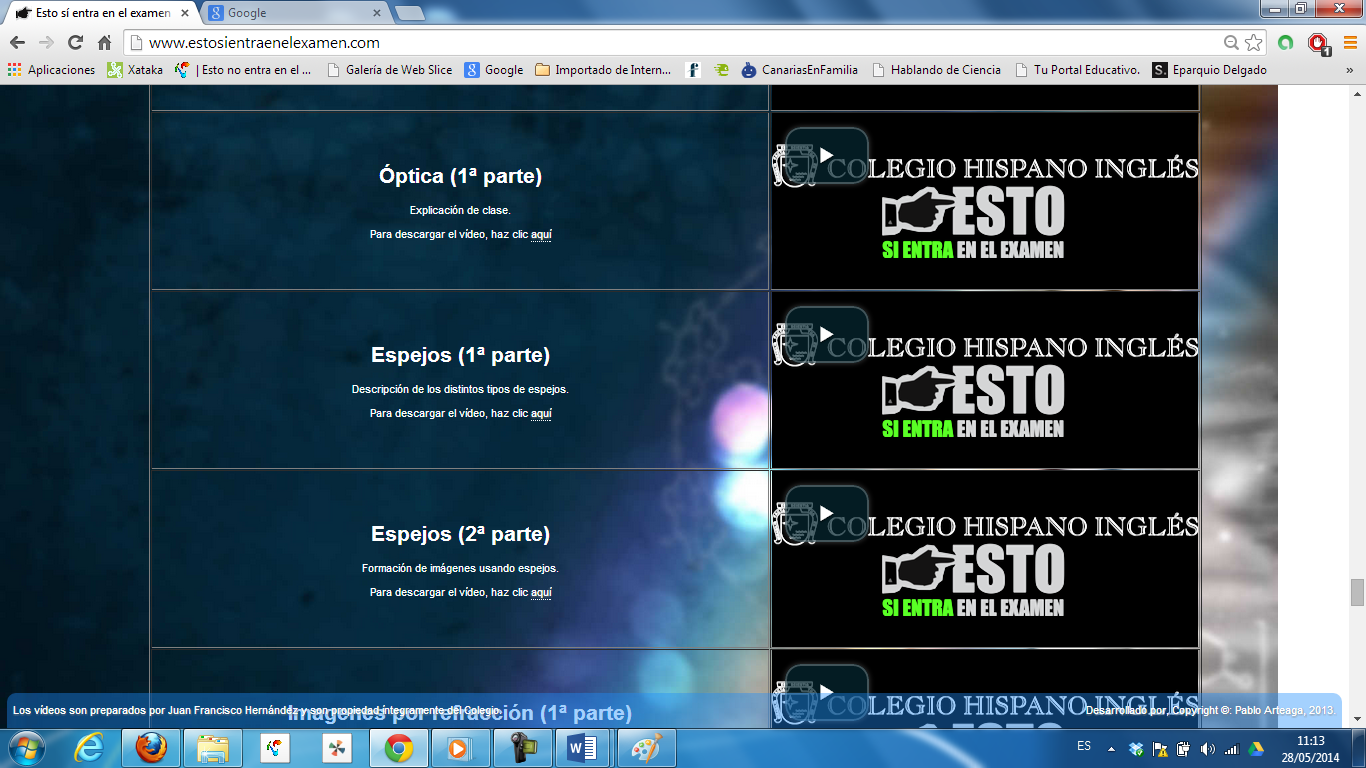1366x768 pixels.
Task: Open the green circle extension icon
Action: coord(1286,43)
